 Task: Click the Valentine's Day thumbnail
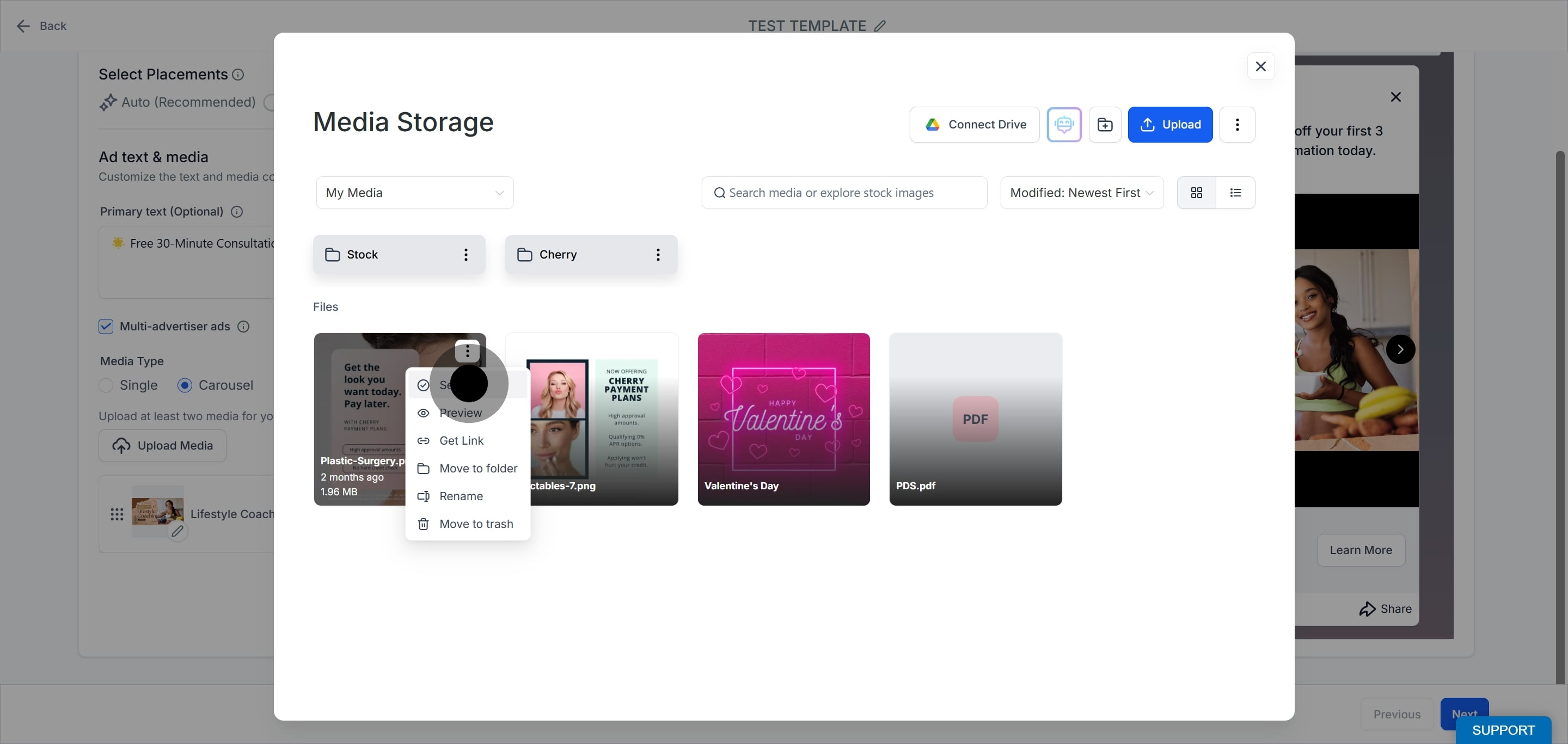pos(783,419)
